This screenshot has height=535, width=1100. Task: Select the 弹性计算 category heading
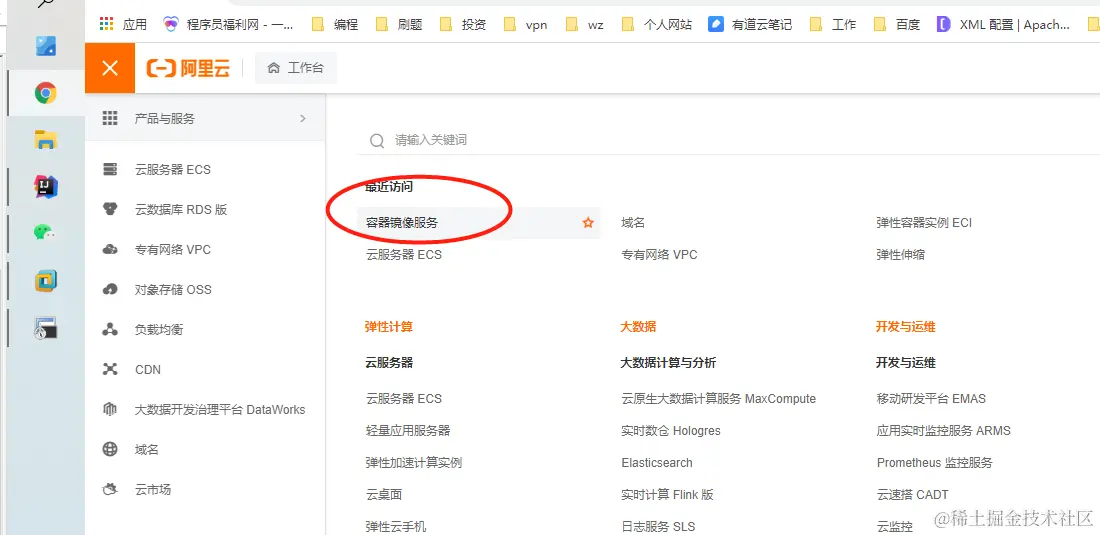coord(389,327)
